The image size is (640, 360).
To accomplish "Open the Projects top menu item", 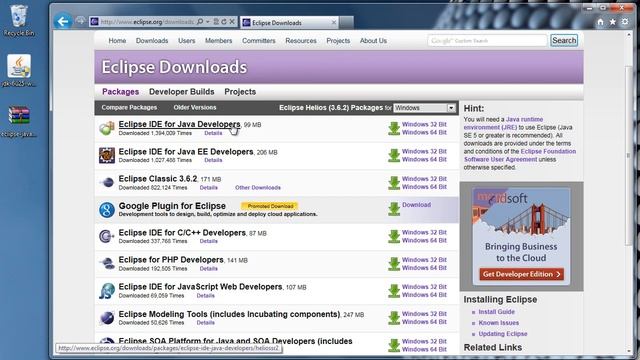I will [x=338, y=41].
